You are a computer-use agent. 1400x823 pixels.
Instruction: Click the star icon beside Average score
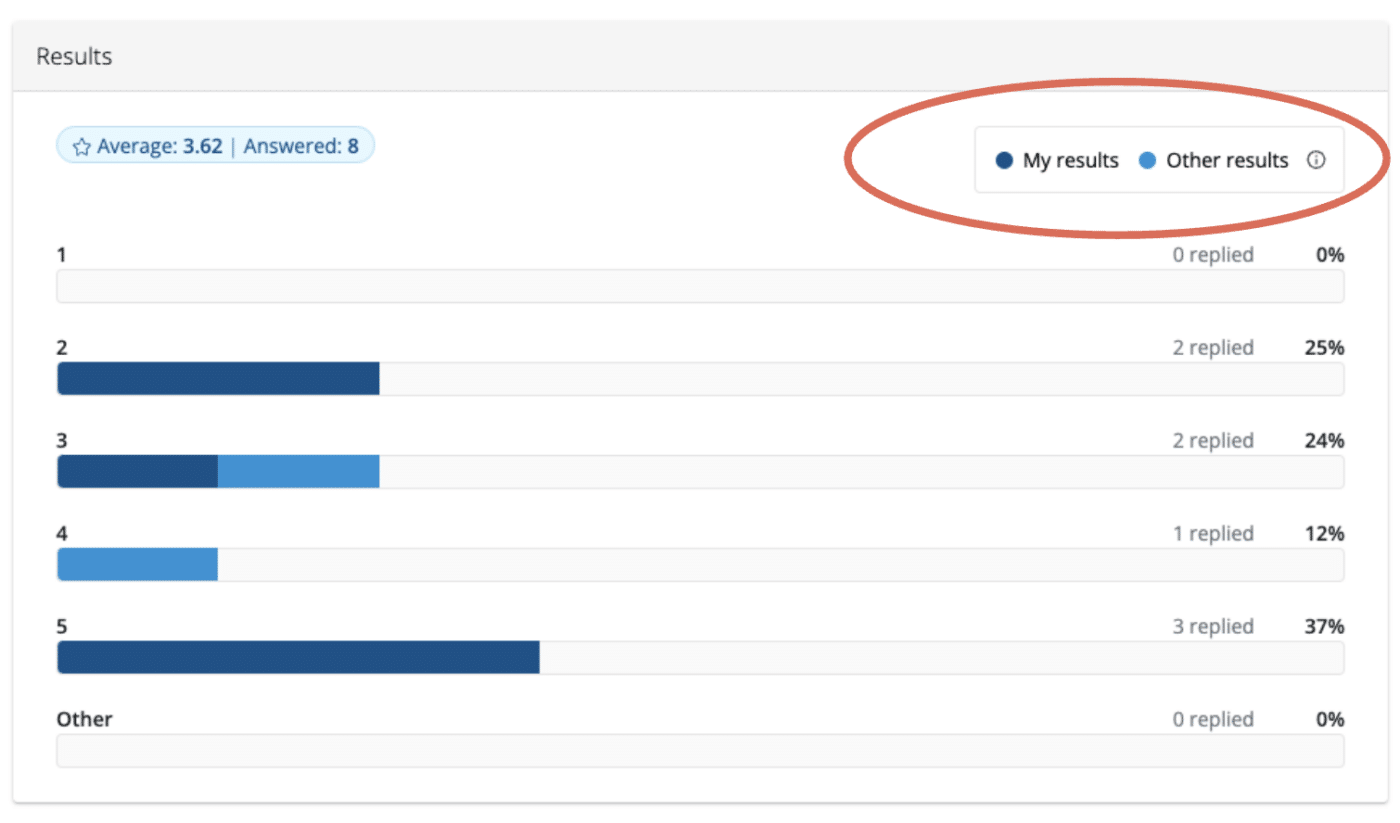click(81, 145)
